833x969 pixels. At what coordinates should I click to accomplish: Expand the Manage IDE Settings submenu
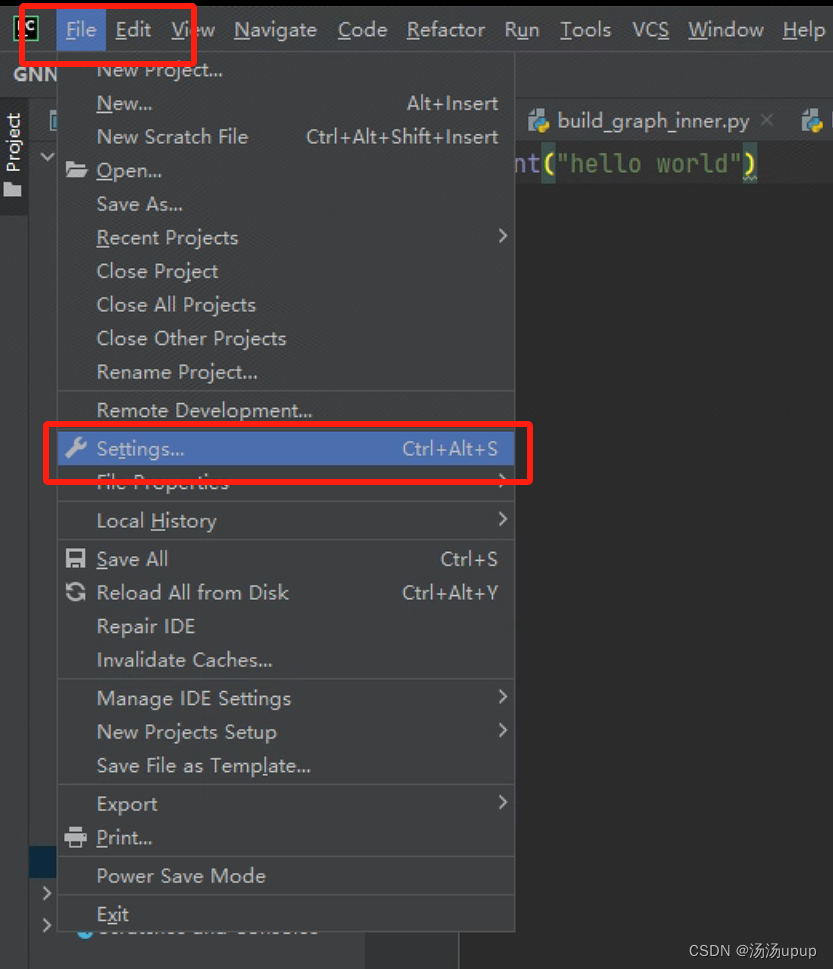coord(285,698)
